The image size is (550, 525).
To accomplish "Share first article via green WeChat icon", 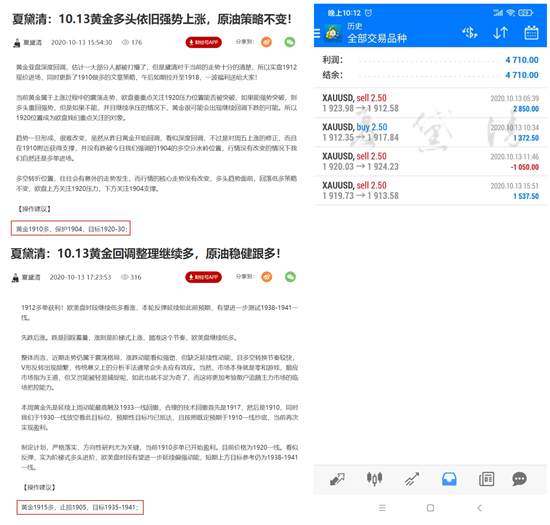I will (x=290, y=42).
